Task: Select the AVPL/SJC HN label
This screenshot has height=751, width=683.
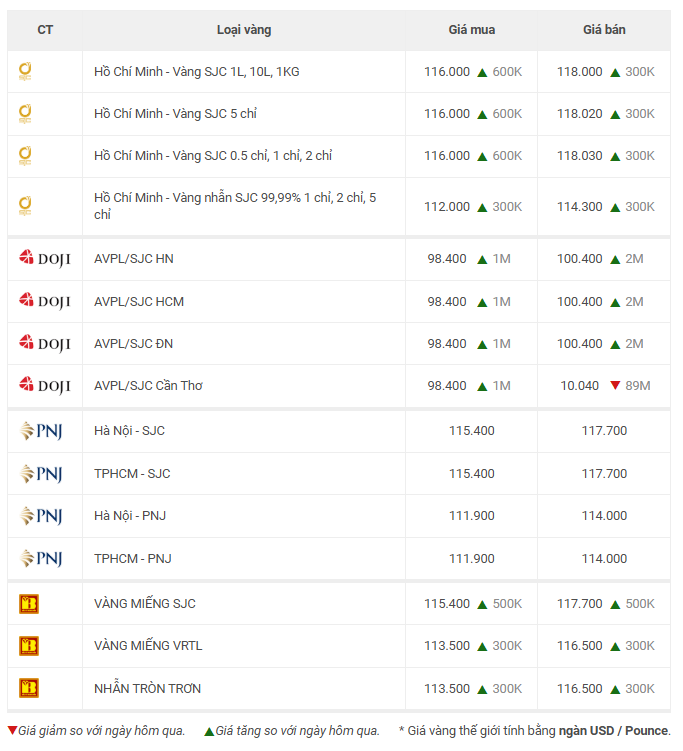Action: point(134,259)
